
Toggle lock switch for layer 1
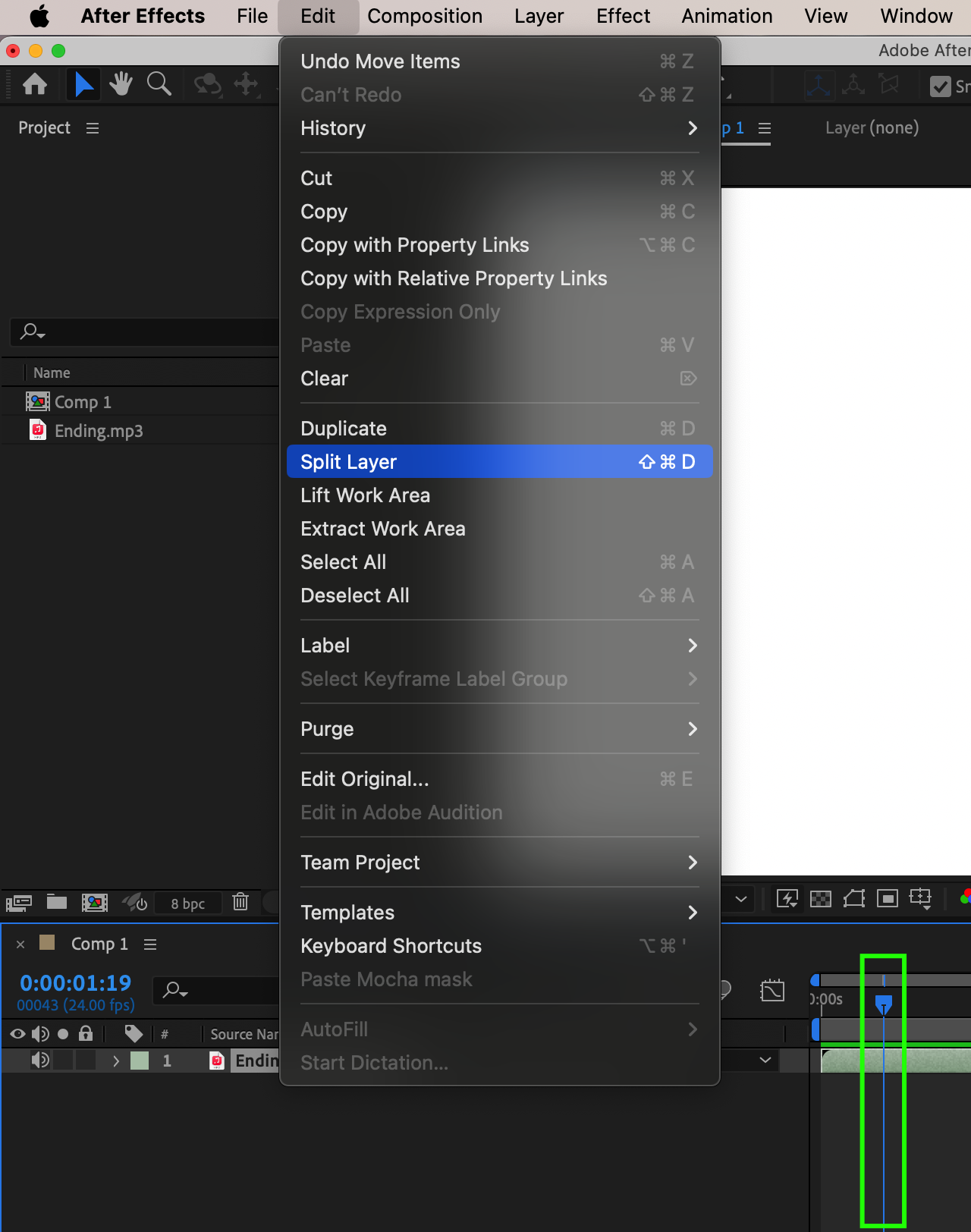coord(86,1061)
